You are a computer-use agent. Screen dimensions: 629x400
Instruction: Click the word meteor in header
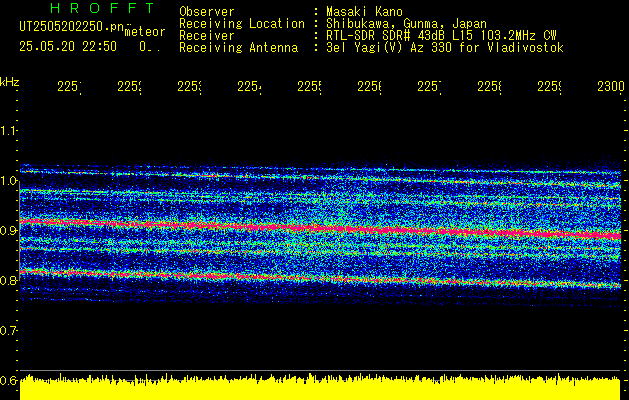[145, 32]
